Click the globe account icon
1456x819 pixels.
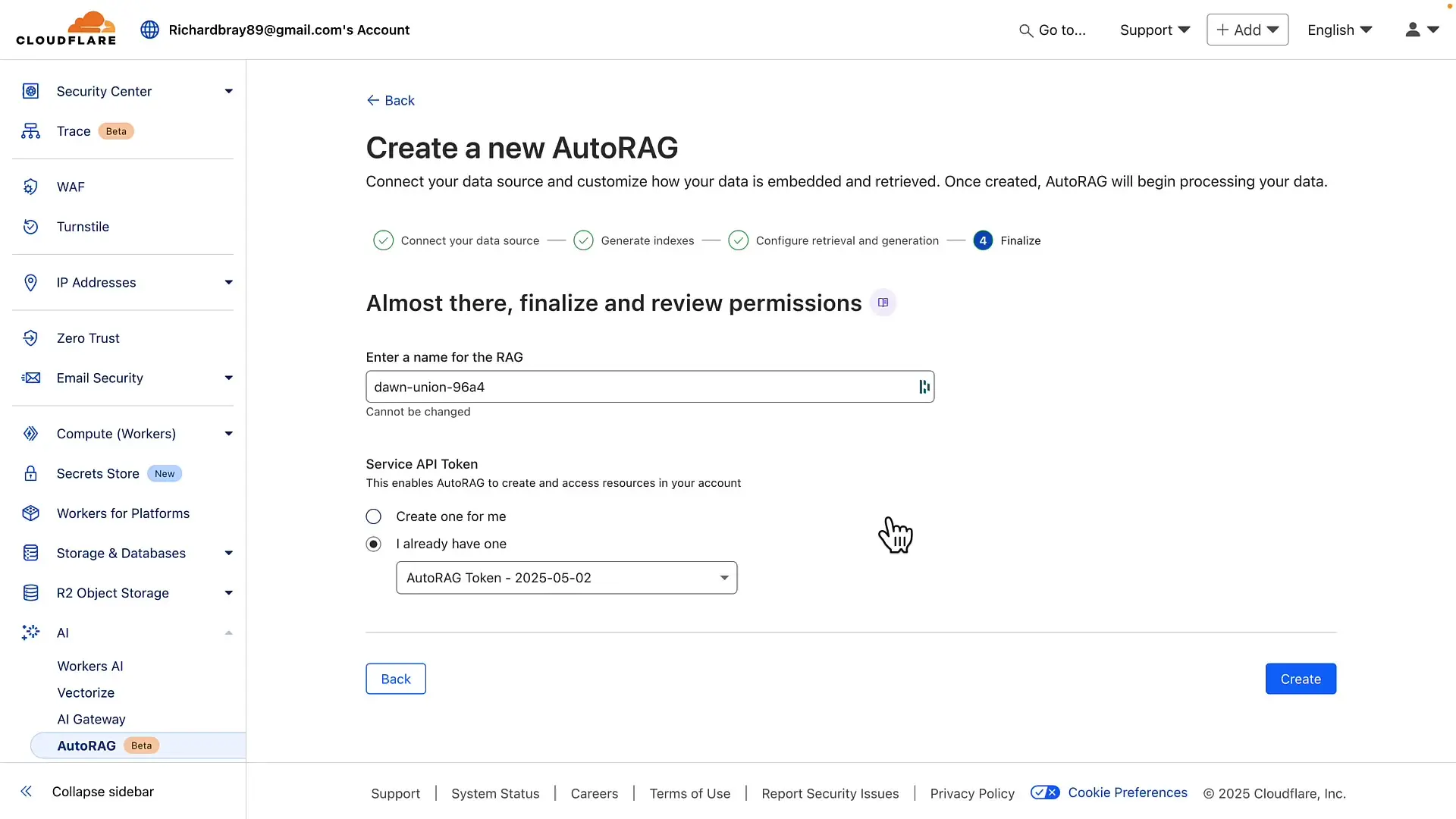[149, 30]
